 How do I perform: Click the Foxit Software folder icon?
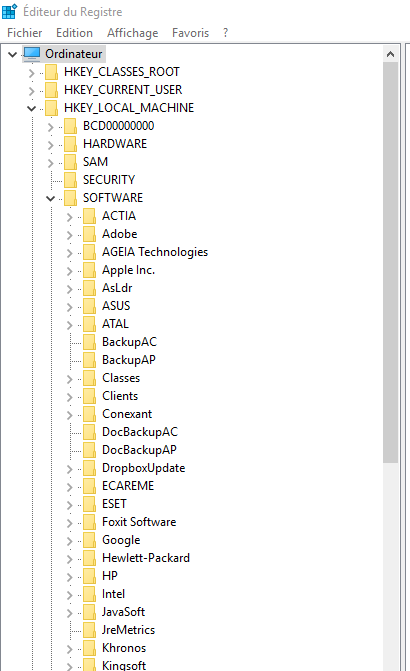point(89,522)
